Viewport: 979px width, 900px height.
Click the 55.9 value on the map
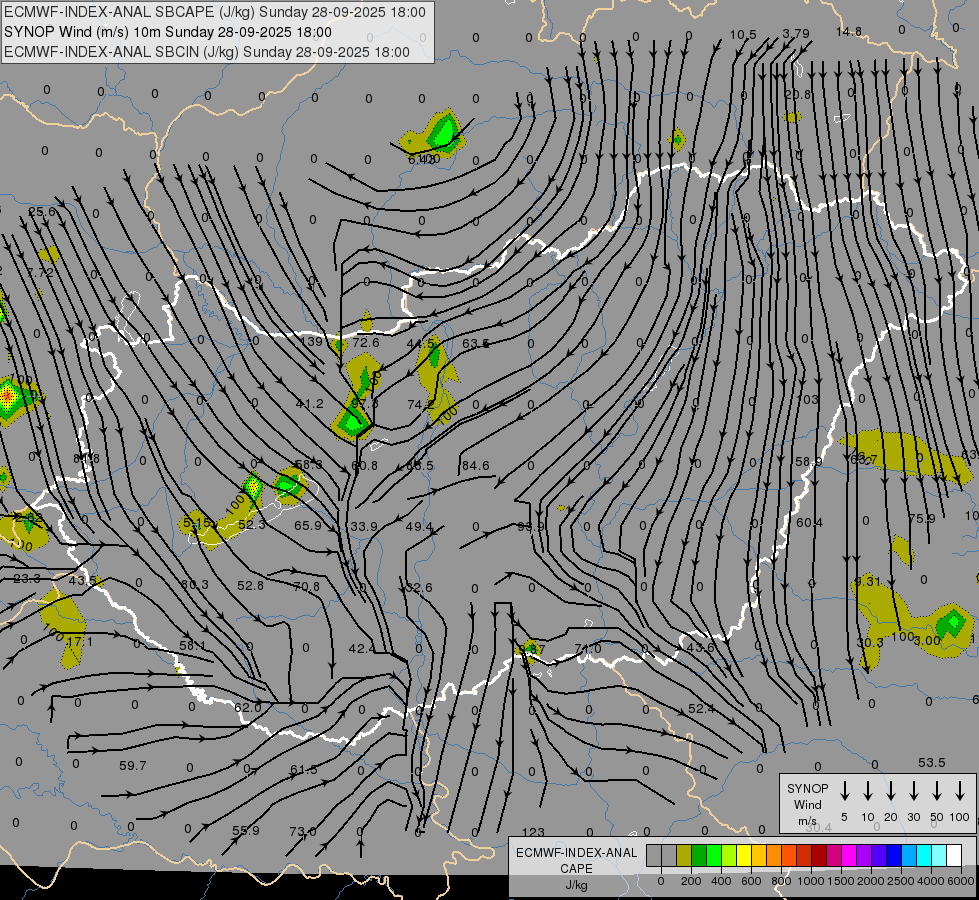coord(245,831)
